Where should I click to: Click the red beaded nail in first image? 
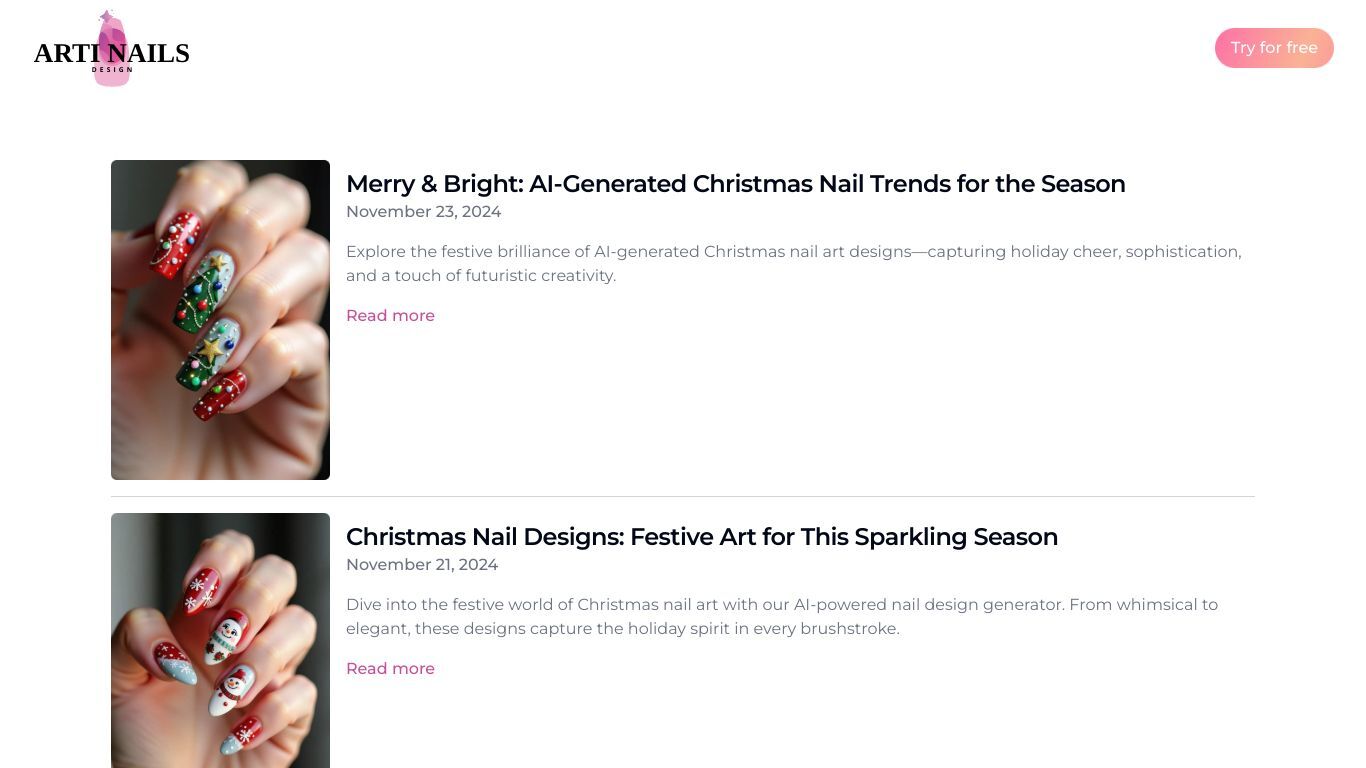click(x=177, y=243)
